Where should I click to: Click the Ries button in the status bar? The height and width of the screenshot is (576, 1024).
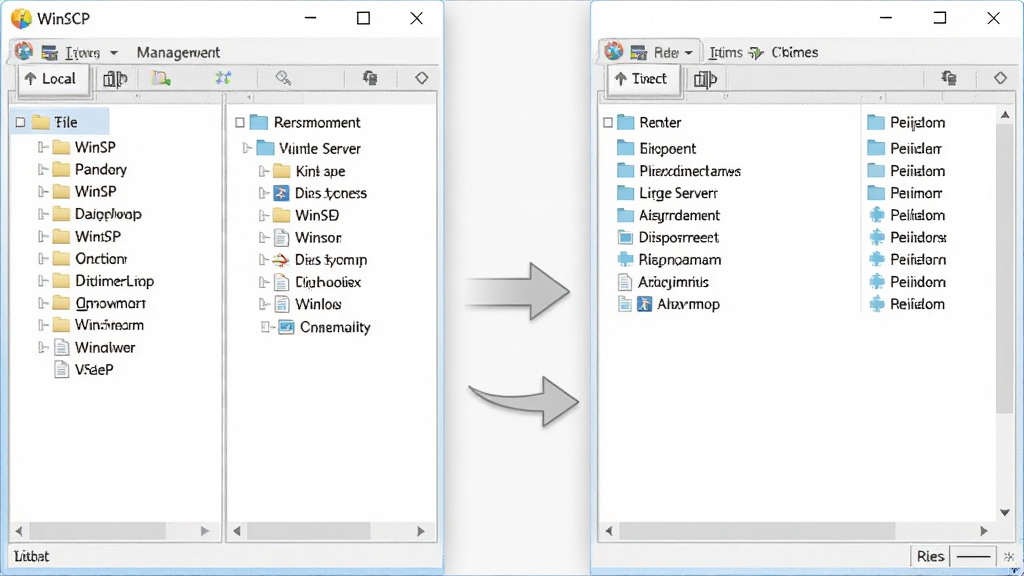tap(930, 556)
